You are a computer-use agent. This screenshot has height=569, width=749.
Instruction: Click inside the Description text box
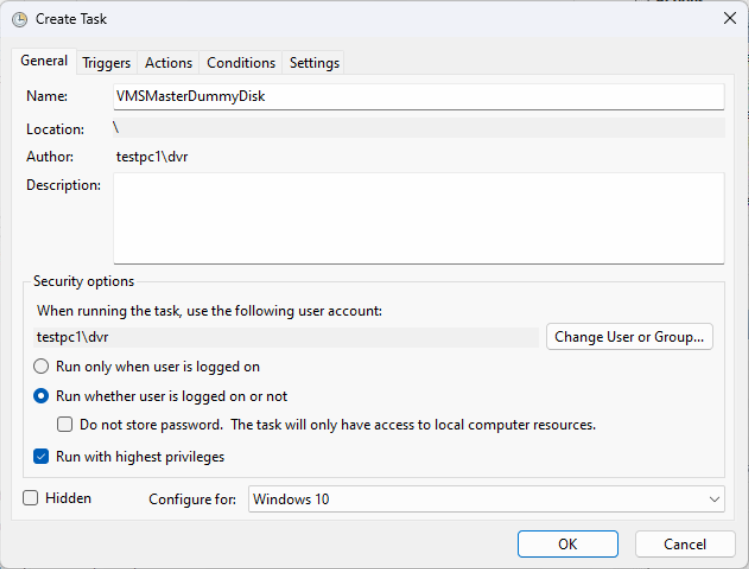click(418, 217)
